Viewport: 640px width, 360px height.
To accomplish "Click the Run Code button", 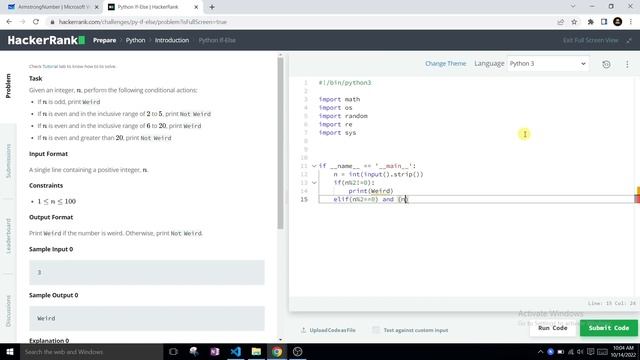I will (x=552, y=328).
